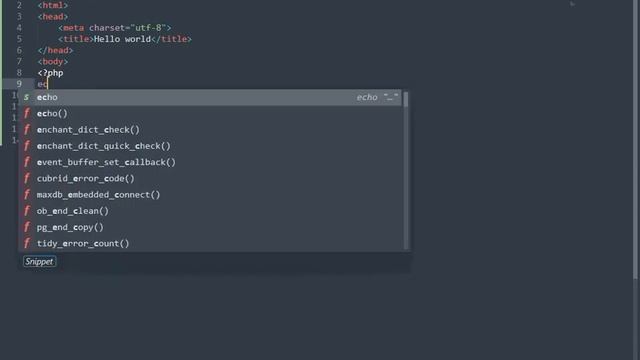Click the <html> tag in line 2
The image size is (640, 360).
point(53,5)
